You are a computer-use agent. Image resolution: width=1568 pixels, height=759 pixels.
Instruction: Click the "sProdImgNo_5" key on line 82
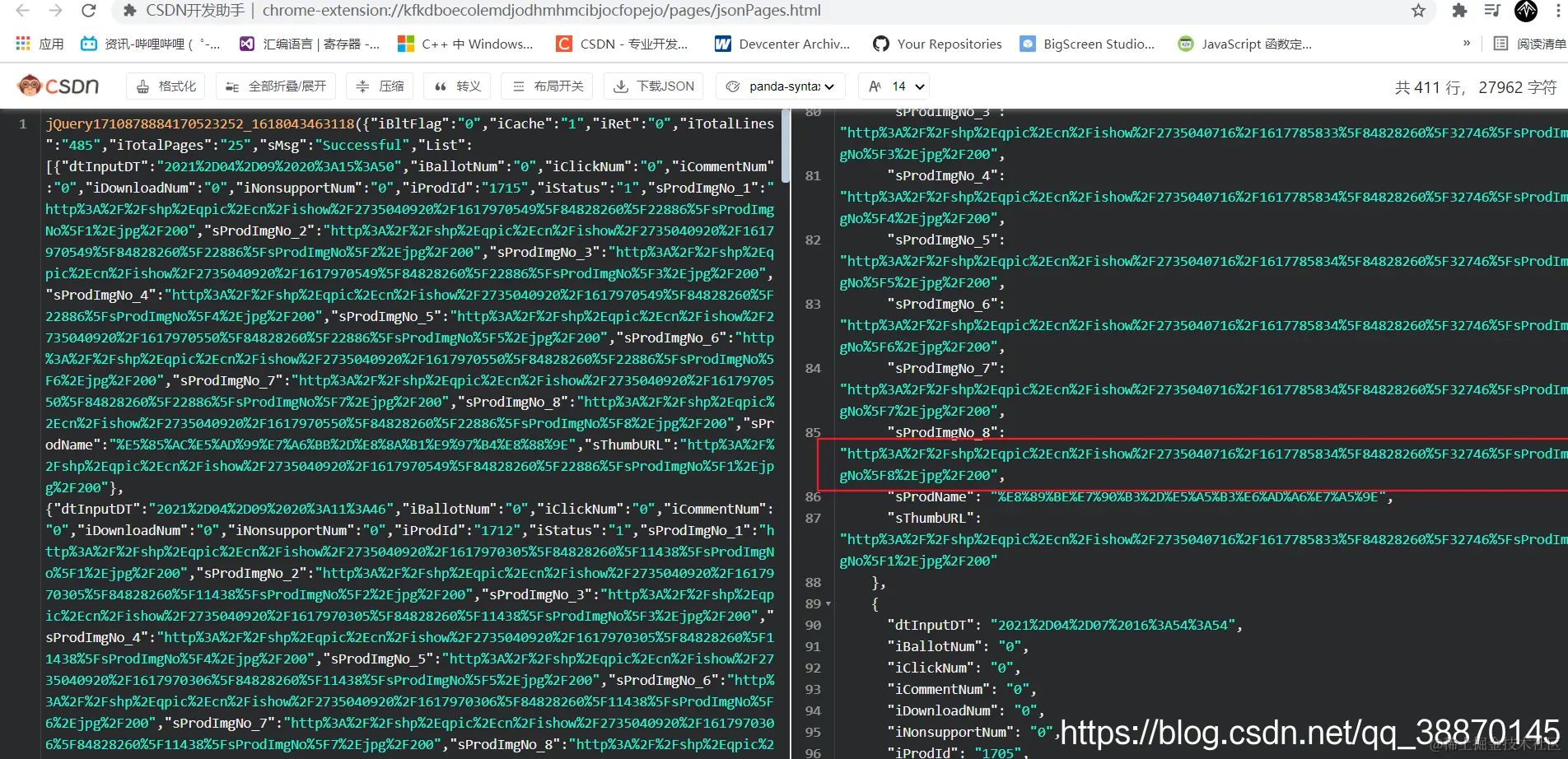click(x=941, y=240)
